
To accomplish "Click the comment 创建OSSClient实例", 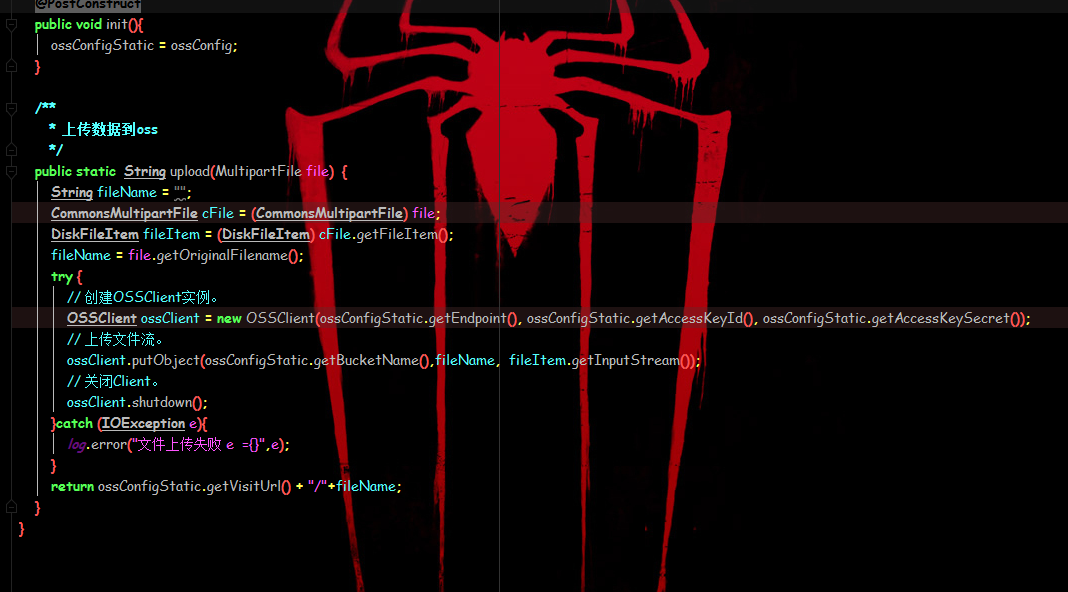I will tap(142, 298).
